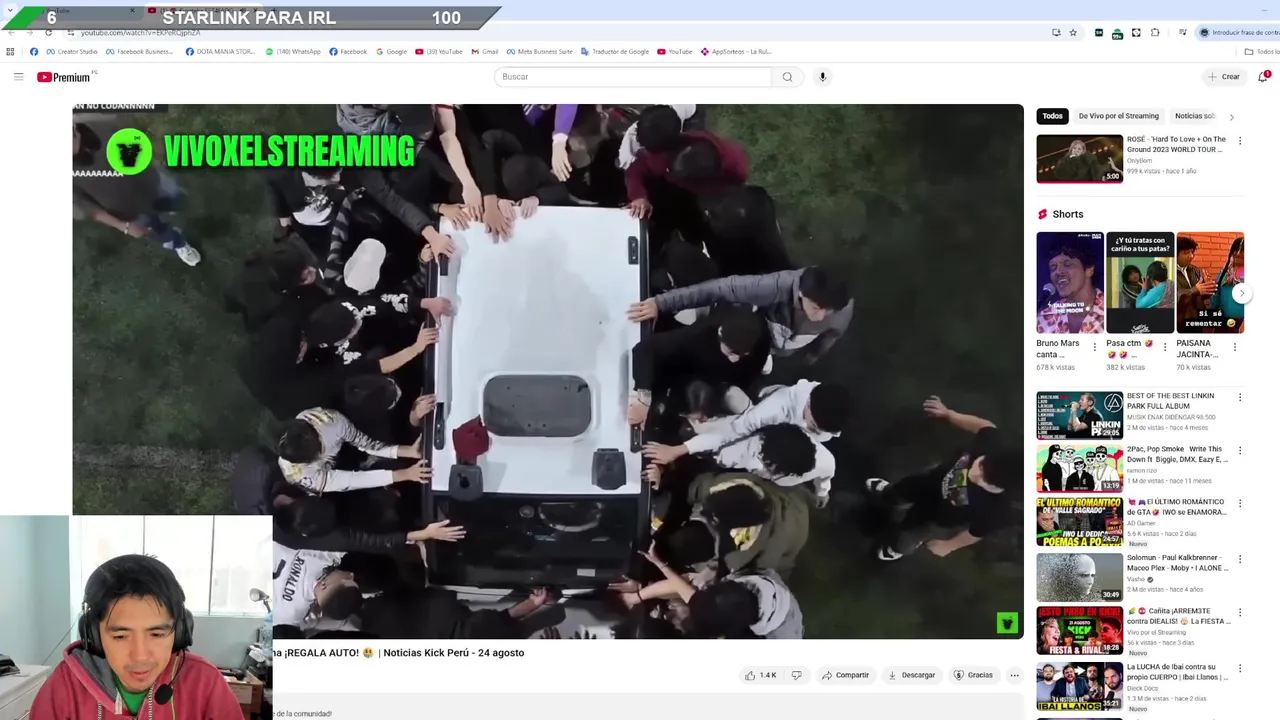Open Meta Business Suite bookmark
The height and width of the screenshot is (720, 1280).
(540, 52)
